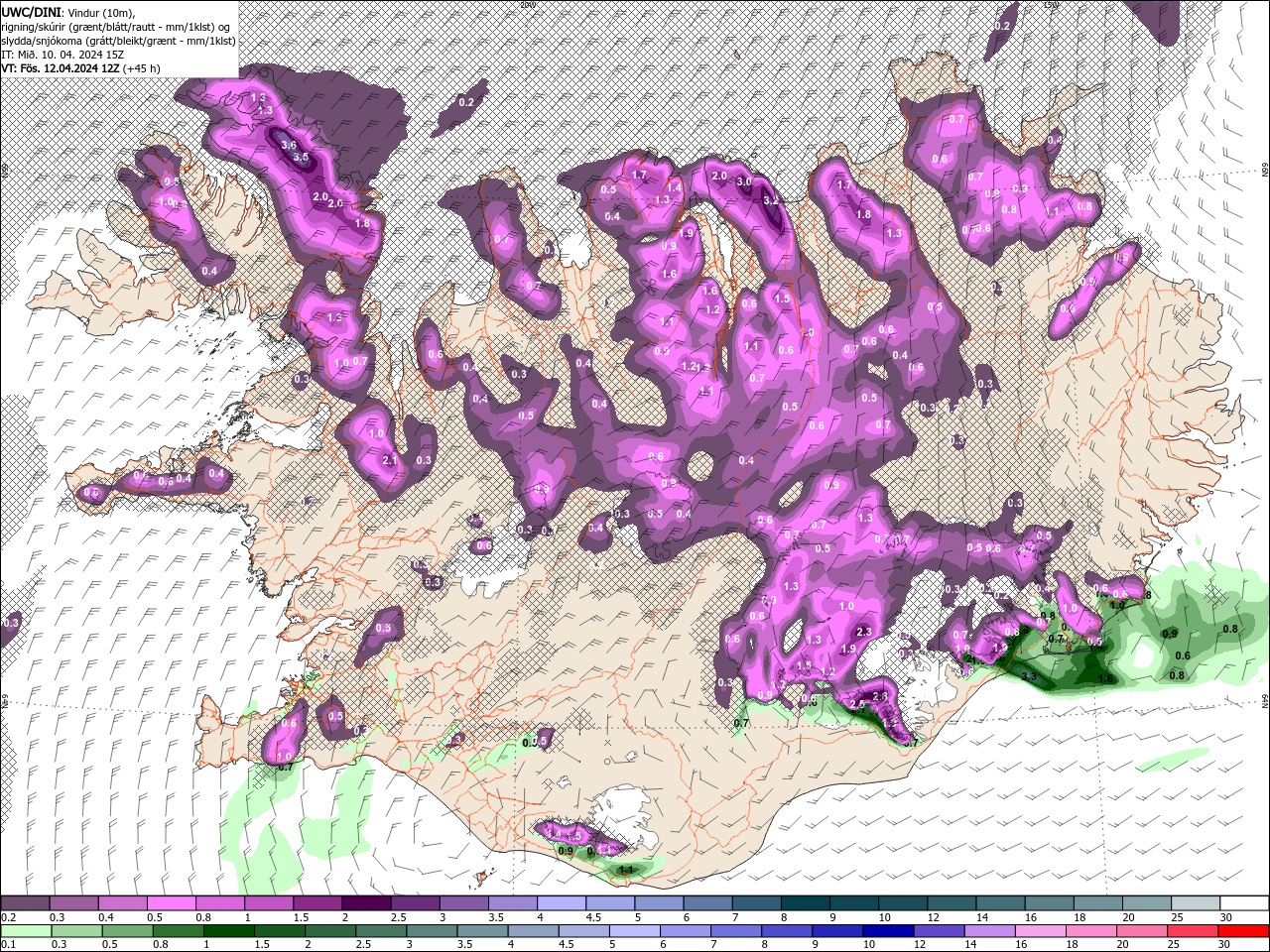This screenshot has height=952, width=1270.
Task: Click the 3.3 rainfall value in the green area
Action: click(x=1029, y=676)
